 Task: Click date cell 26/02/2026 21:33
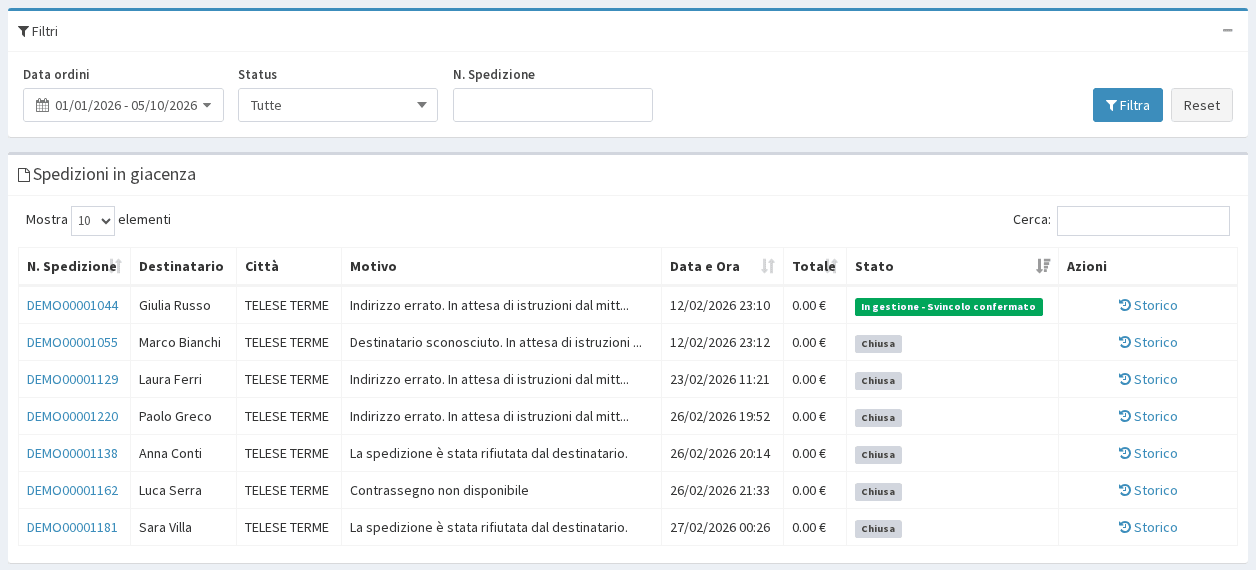[720, 490]
